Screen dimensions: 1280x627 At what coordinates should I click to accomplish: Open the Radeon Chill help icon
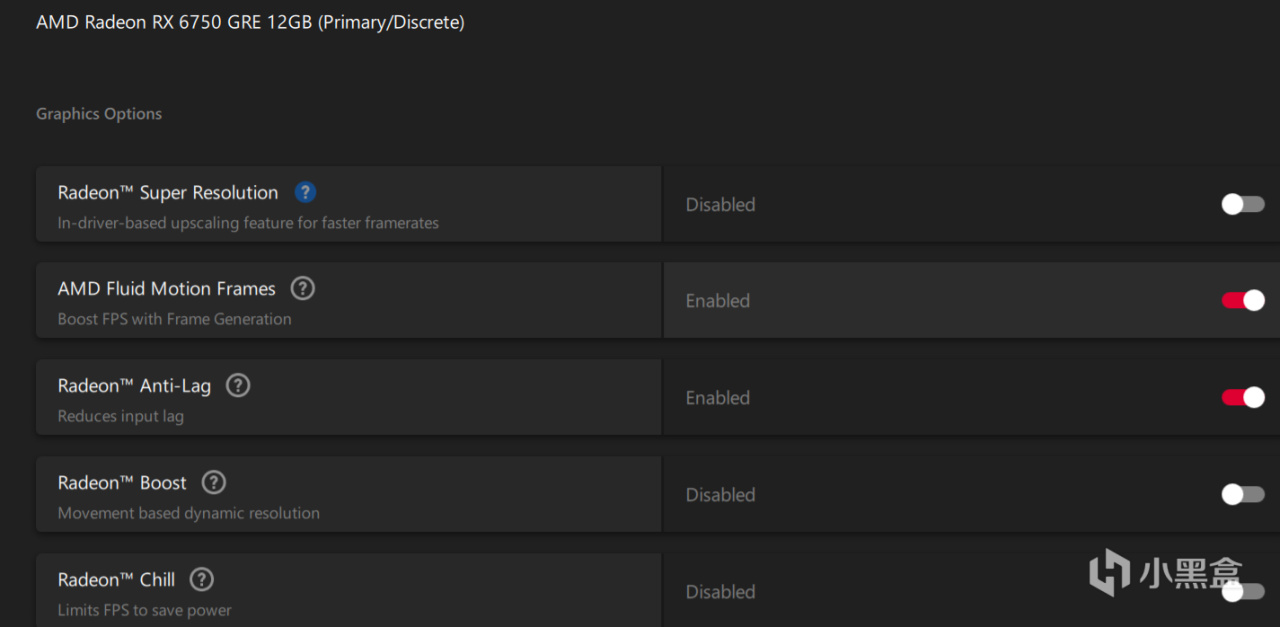coord(202,580)
